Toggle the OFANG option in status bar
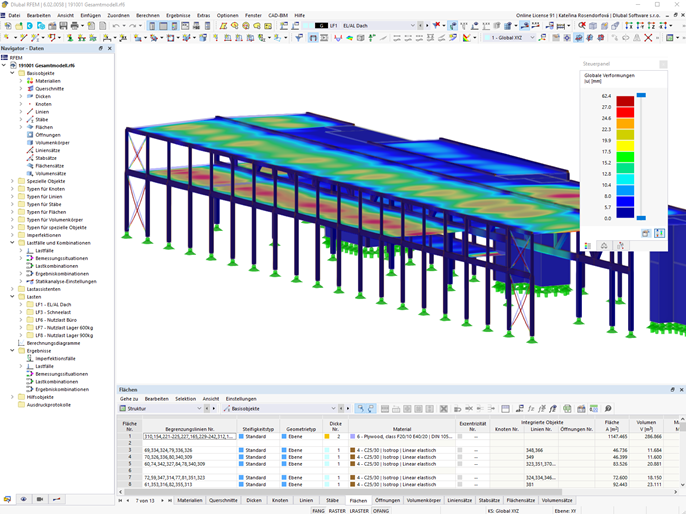 pyautogui.click(x=381, y=511)
